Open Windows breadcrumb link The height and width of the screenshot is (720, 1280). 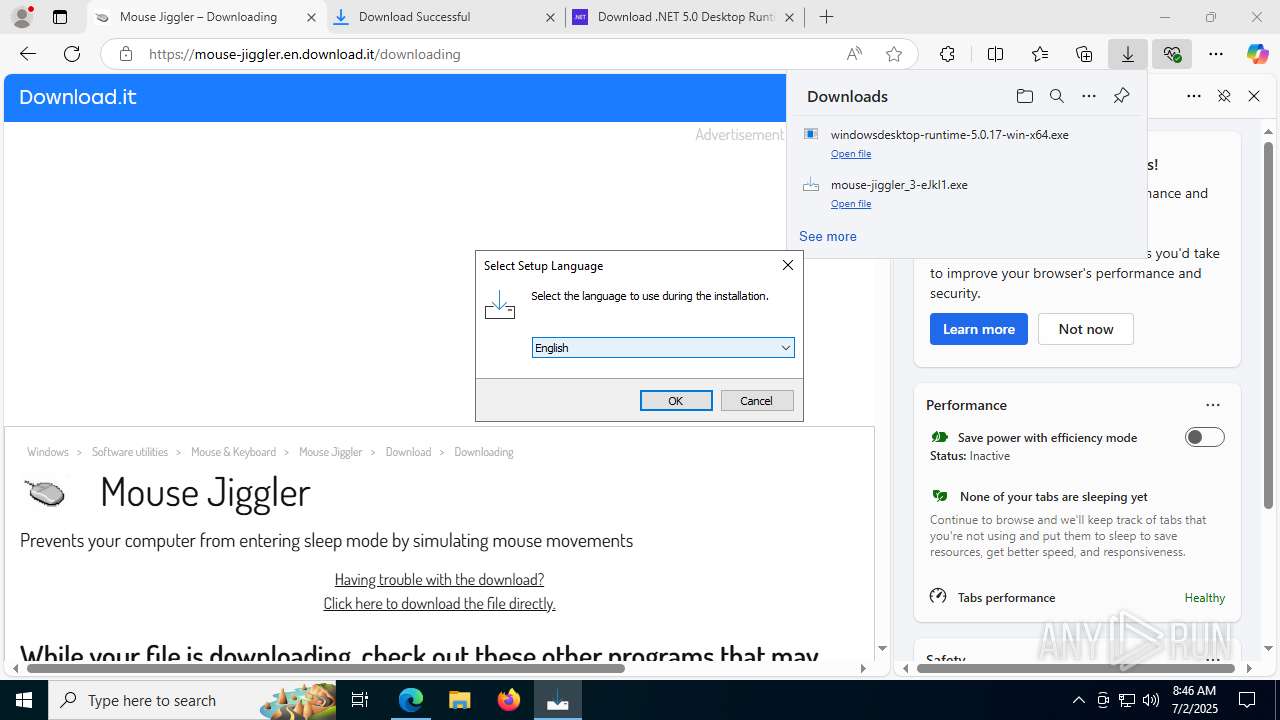tap(48, 452)
